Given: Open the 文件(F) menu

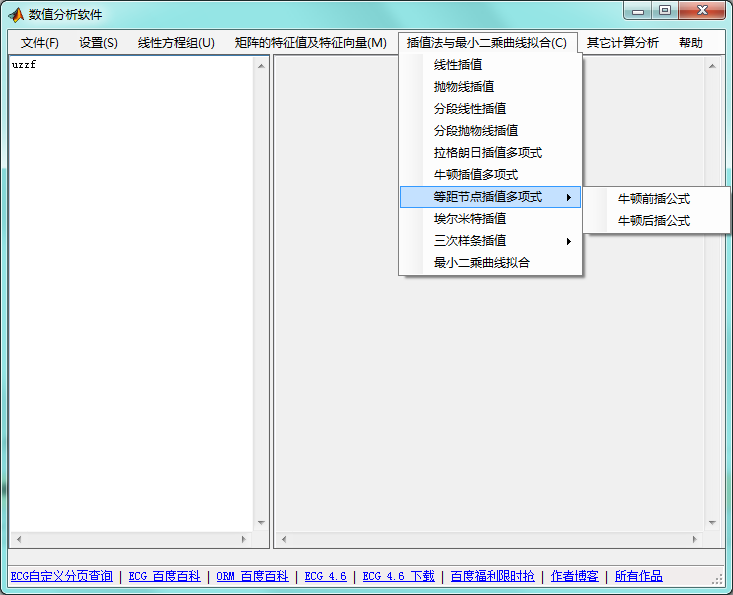Looking at the screenshot, I should pos(40,43).
